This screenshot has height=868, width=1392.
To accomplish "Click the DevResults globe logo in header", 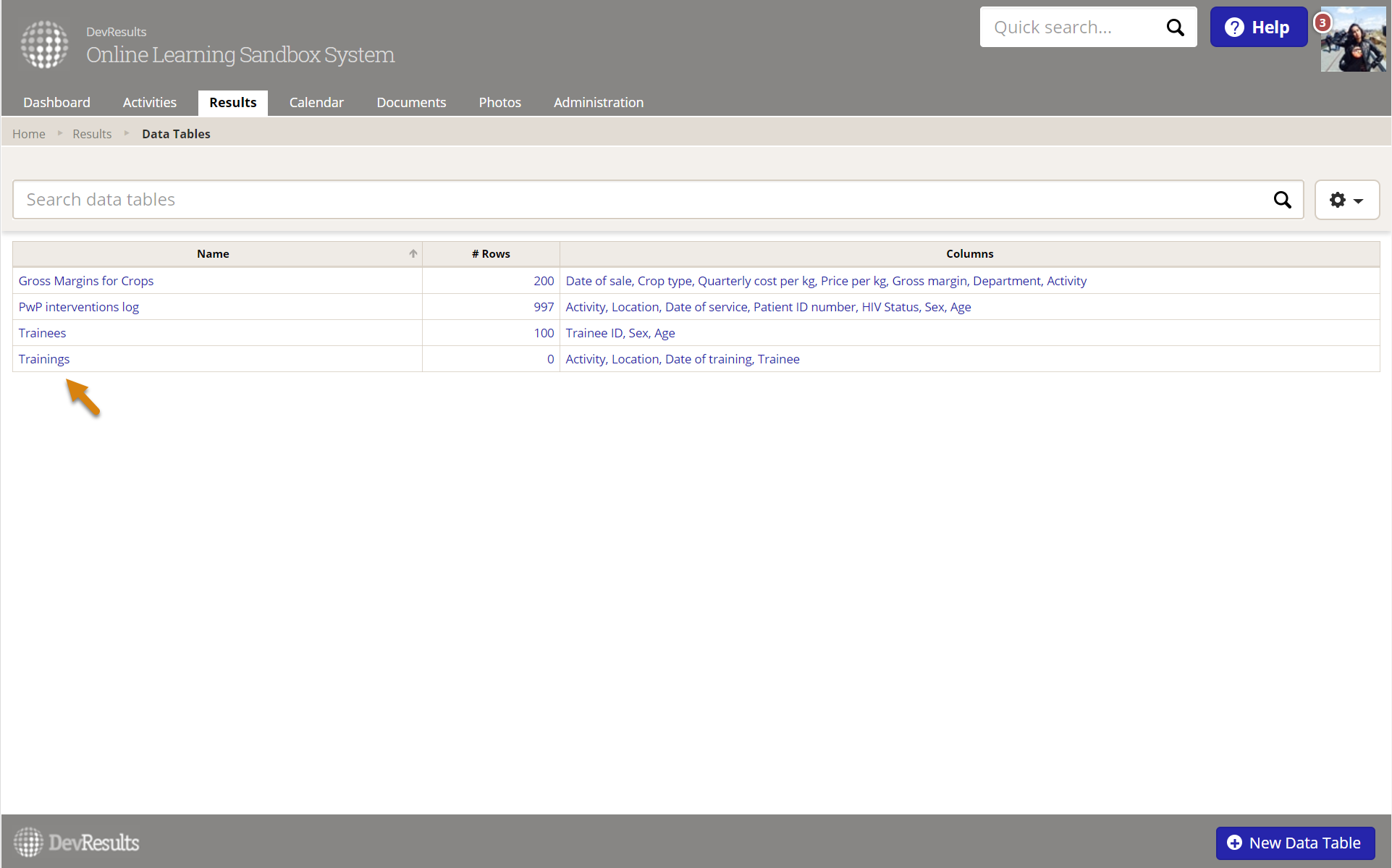I will point(44,44).
